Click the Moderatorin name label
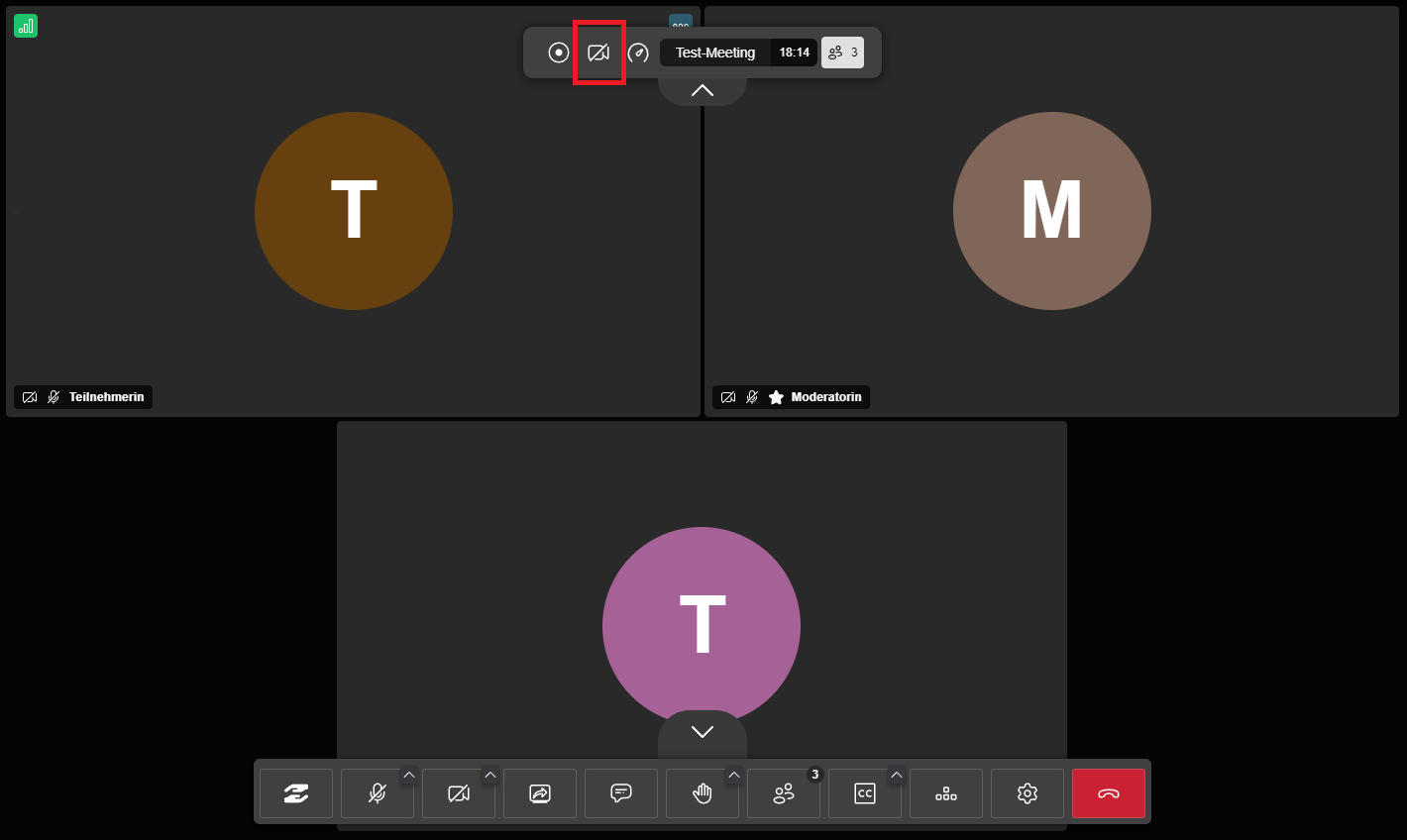1407x840 pixels. (826, 397)
